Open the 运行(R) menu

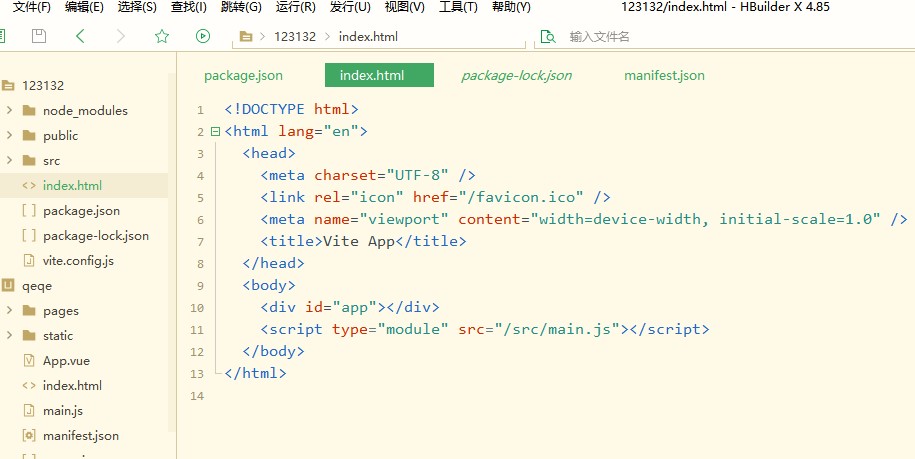tap(295, 7)
